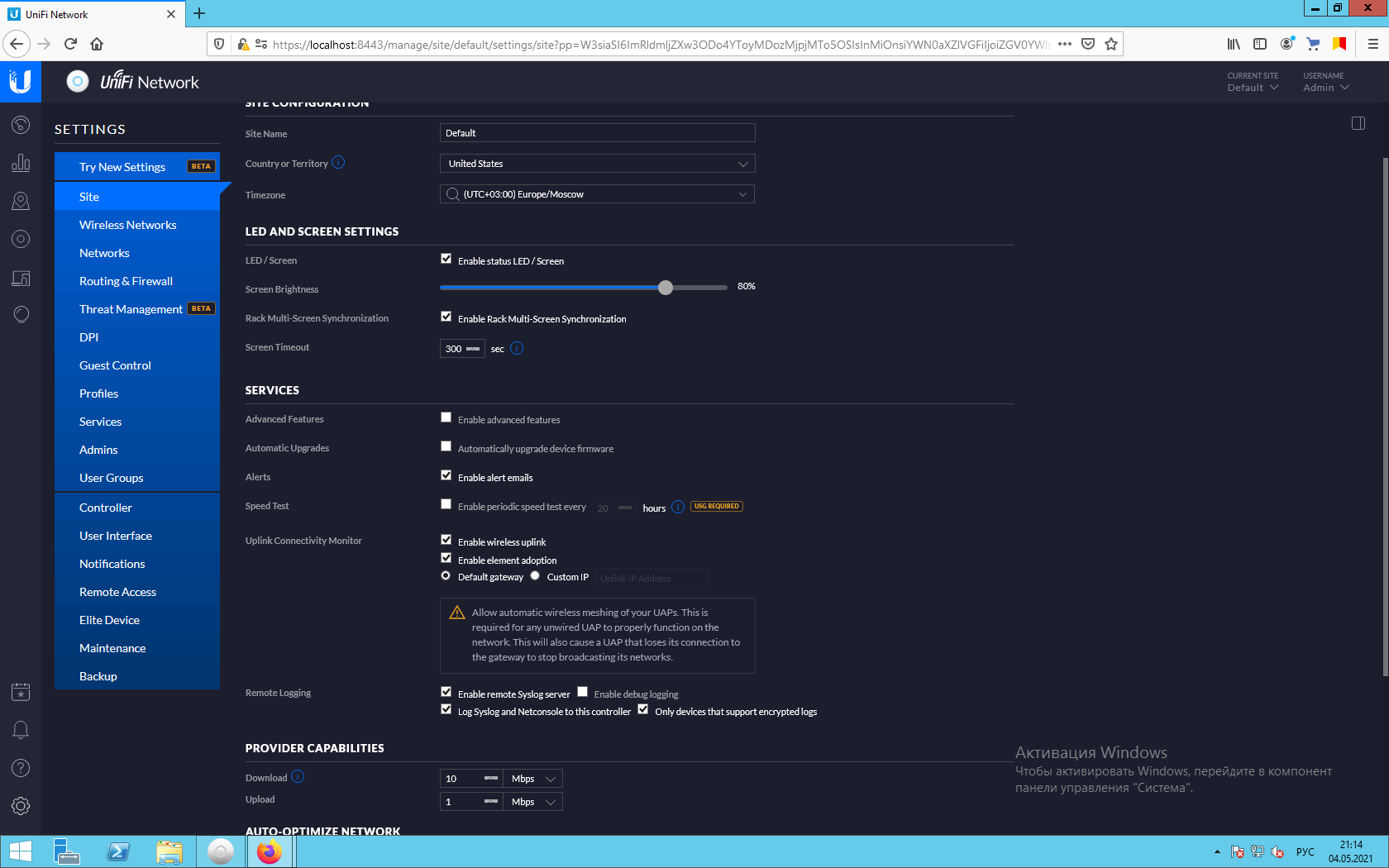Open a new browser tab

pos(199,13)
